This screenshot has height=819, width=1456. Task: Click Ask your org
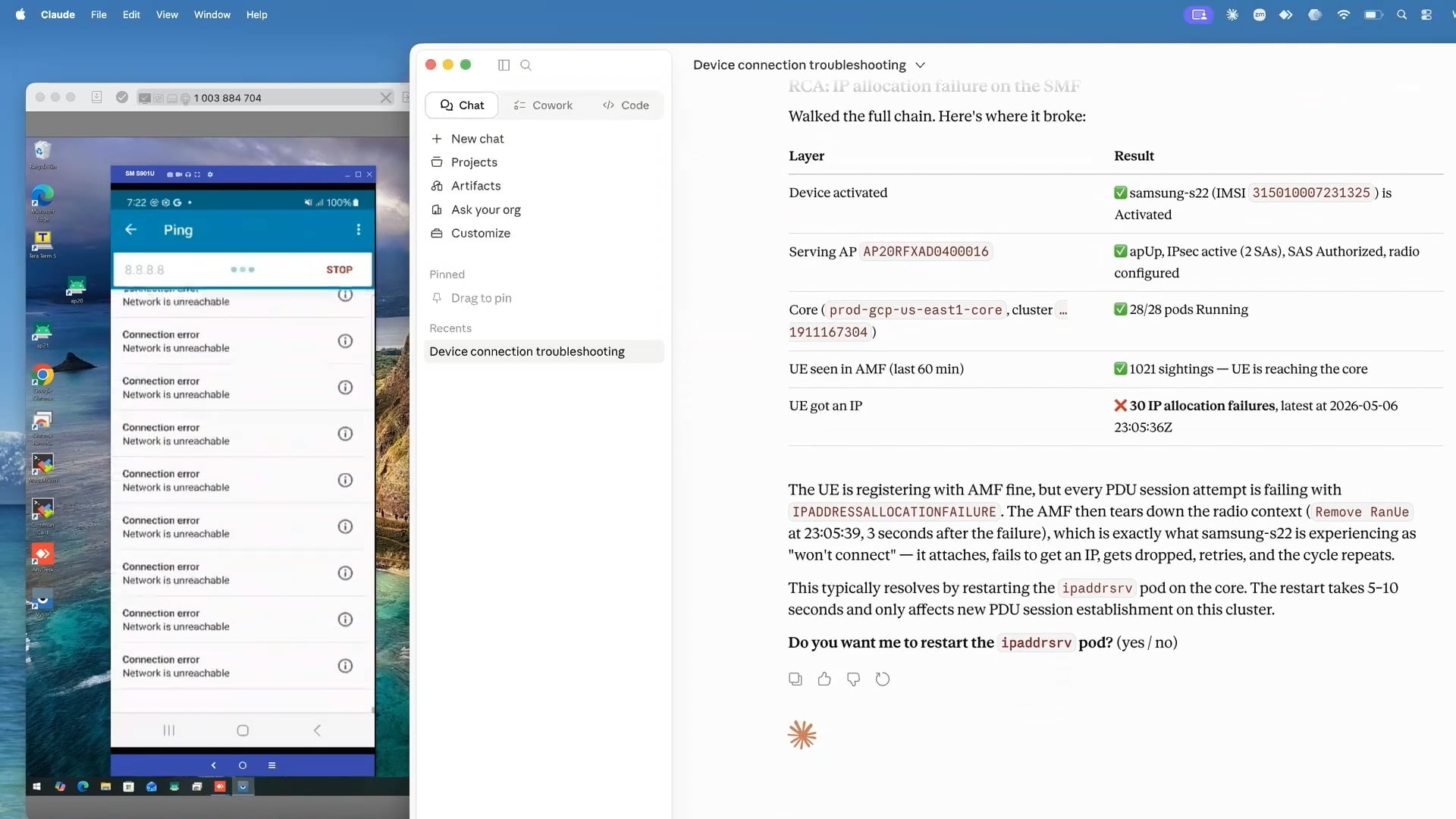click(x=475, y=210)
